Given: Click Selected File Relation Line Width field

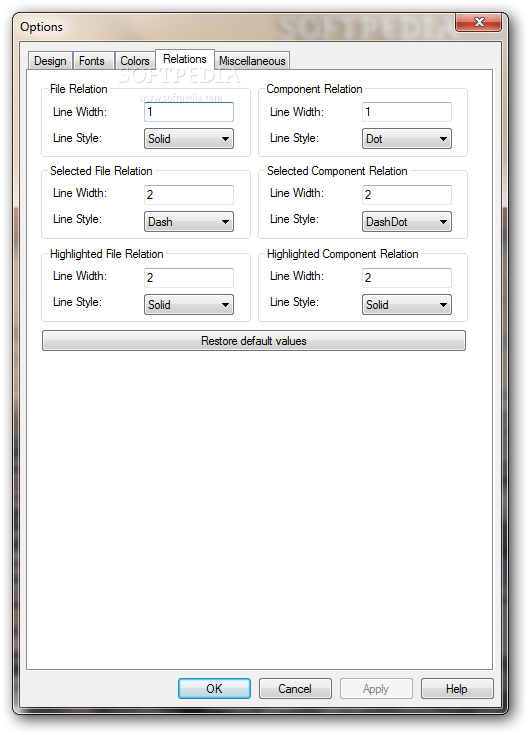Looking at the screenshot, I should click(189, 195).
